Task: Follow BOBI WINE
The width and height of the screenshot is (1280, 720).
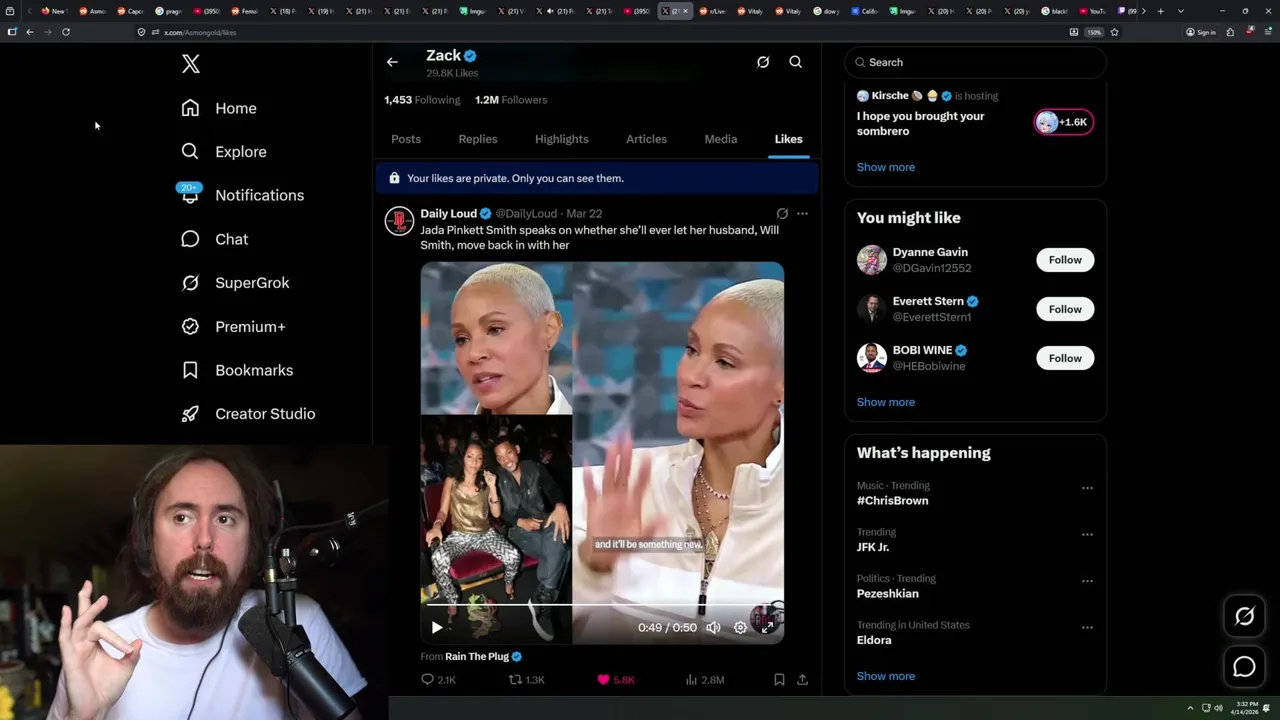Action: click(x=1065, y=358)
